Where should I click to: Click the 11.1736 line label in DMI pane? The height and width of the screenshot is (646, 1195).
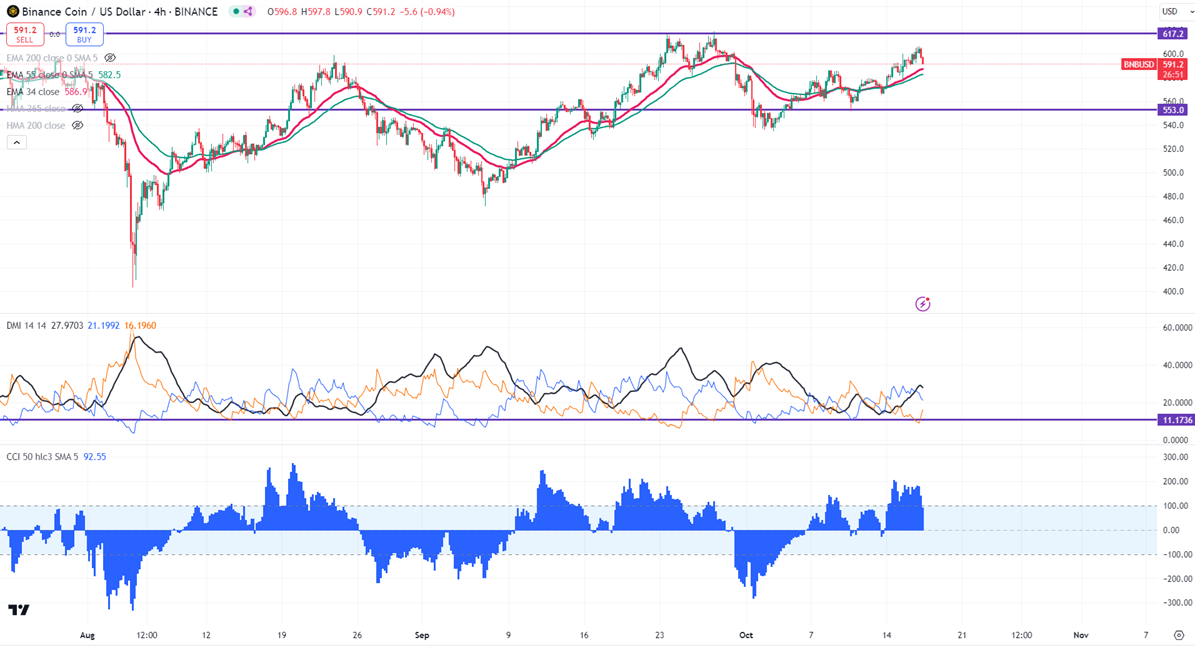click(1176, 420)
